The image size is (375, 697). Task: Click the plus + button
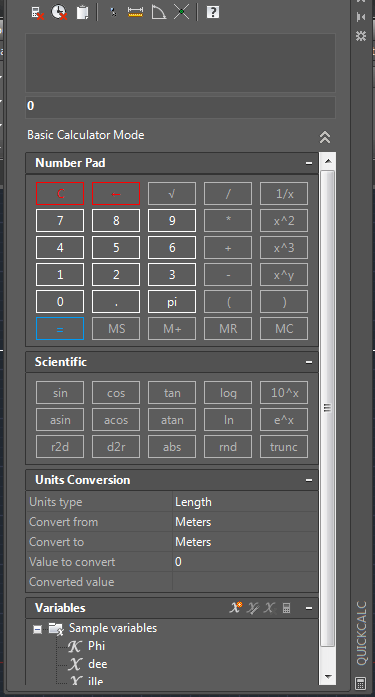tap(228, 248)
